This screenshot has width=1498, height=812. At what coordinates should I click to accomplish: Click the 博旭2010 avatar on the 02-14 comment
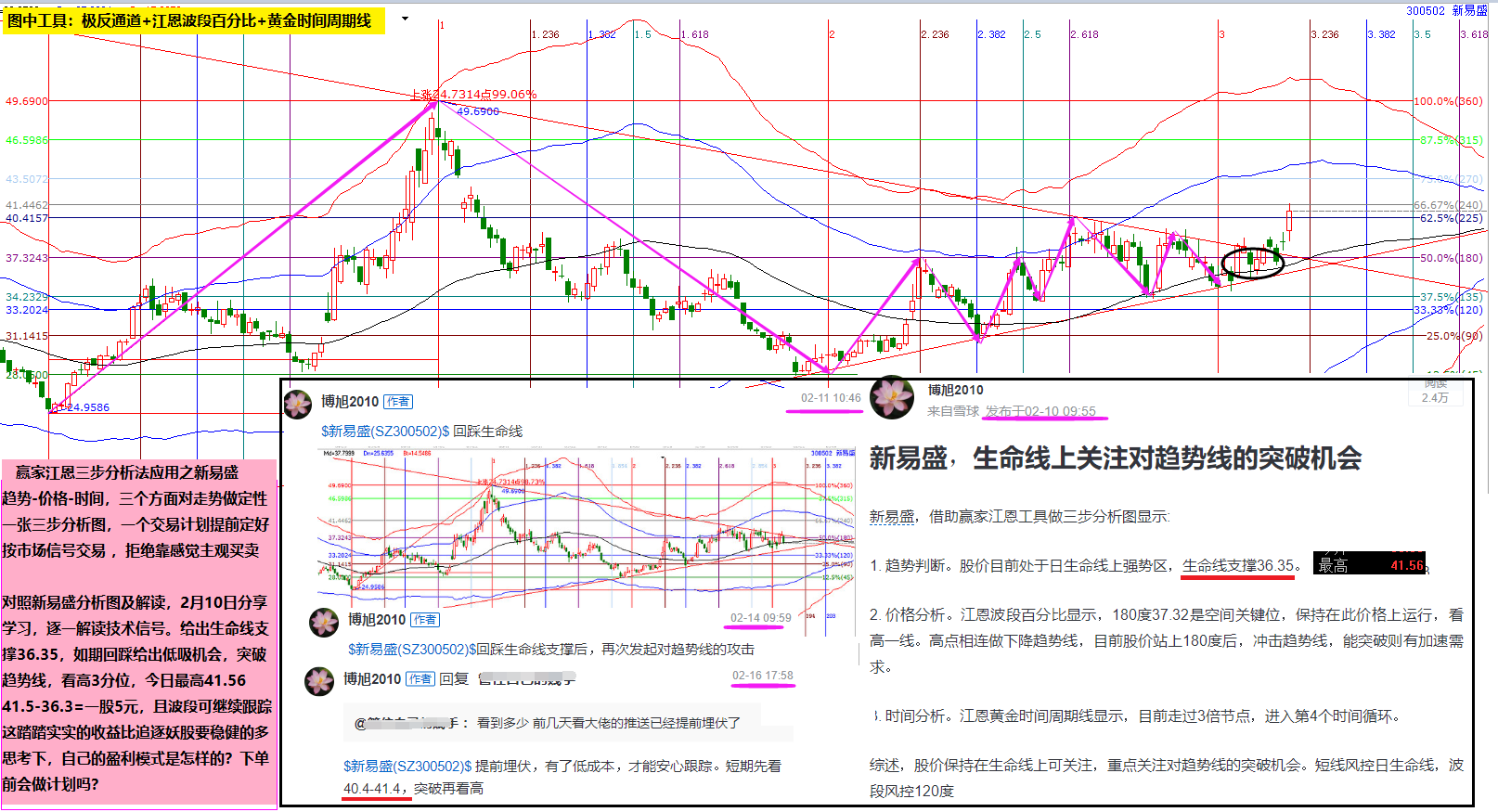click(x=324, y=622)
